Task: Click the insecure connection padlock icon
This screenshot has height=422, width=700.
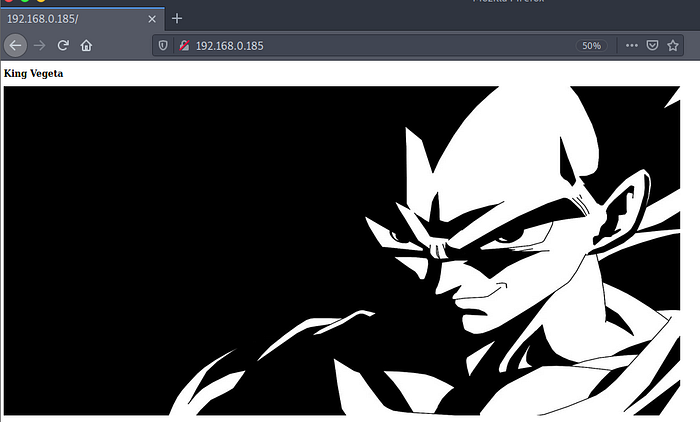Action: pyautogui.click(x=183, y=45)
